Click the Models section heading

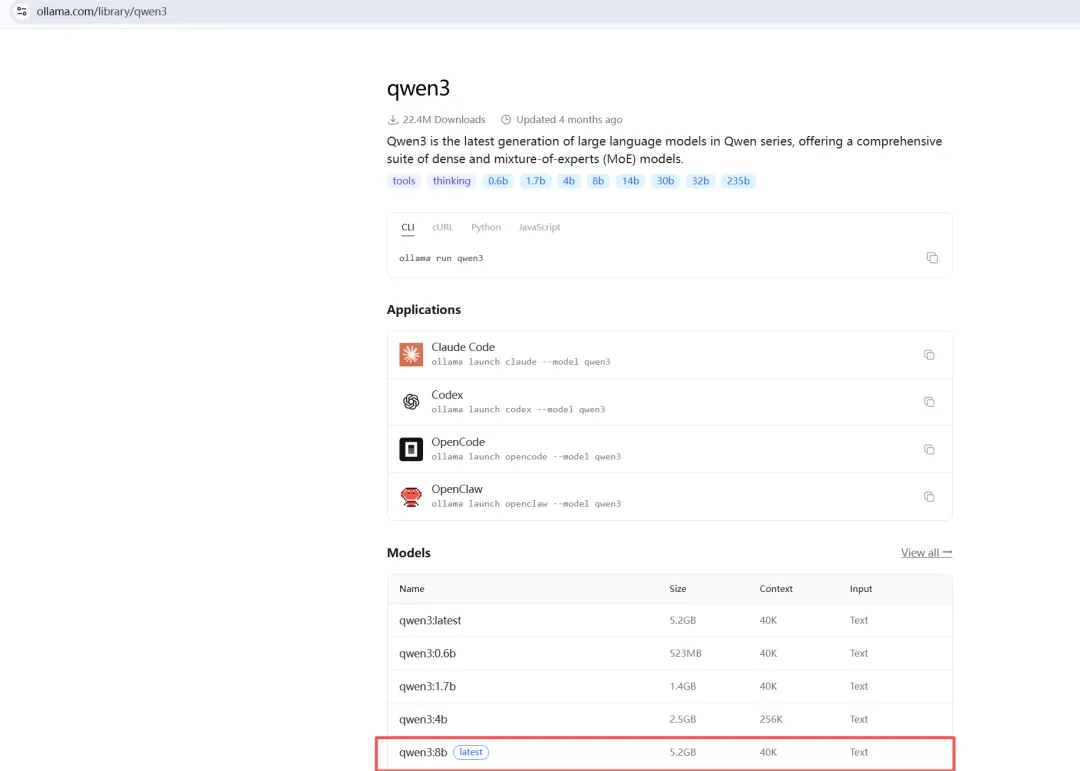pyautogui.click(x=408, y=553)
